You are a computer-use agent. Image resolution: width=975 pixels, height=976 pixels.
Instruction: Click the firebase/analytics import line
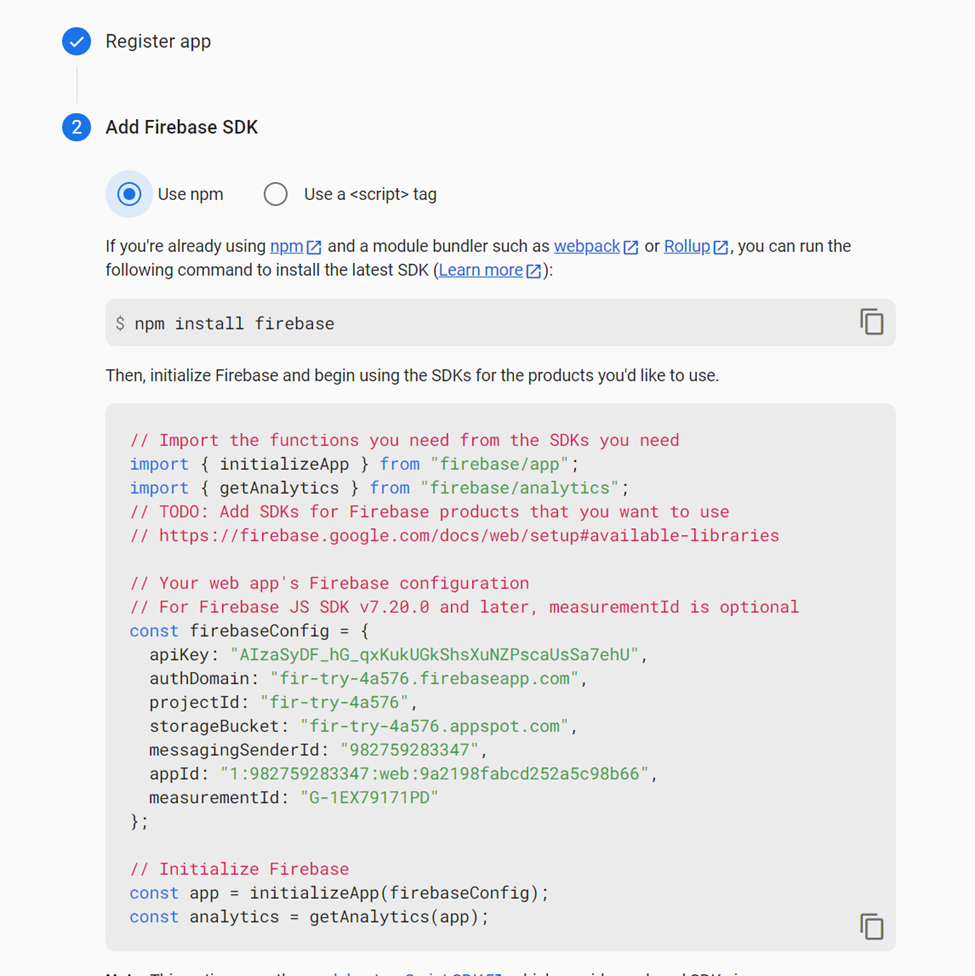pyautogui.click(x=379, y=488)
